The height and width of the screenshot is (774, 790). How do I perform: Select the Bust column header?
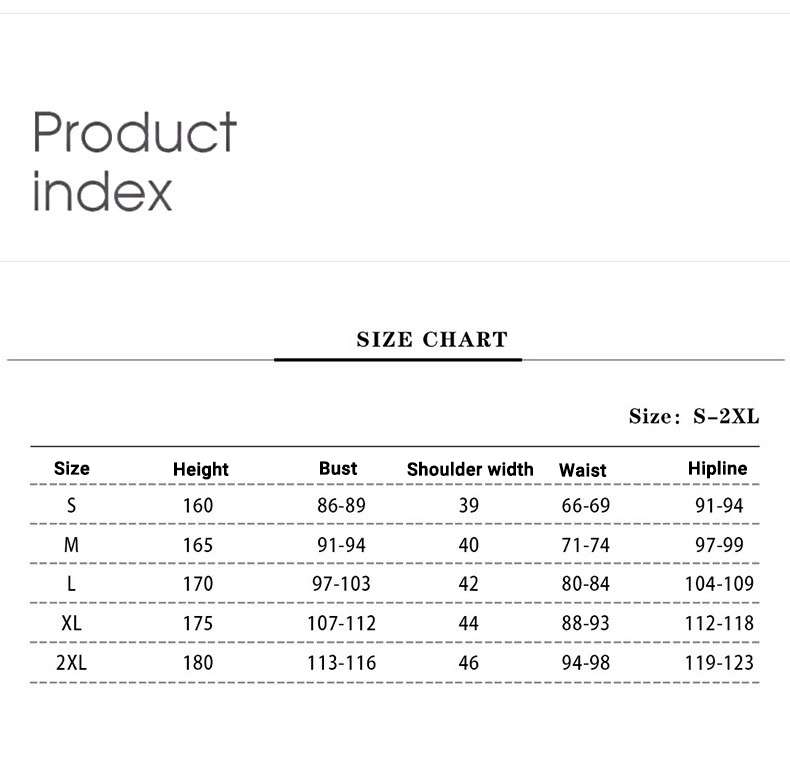coord(338,468)
